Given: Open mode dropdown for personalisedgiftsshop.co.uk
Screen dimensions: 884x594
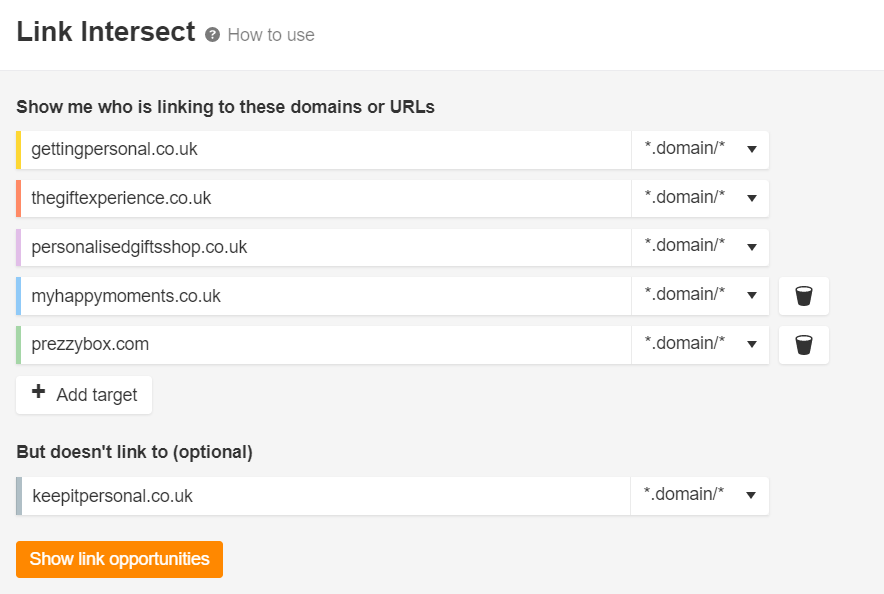Looking at the screenshot, I should pos(700,247).
